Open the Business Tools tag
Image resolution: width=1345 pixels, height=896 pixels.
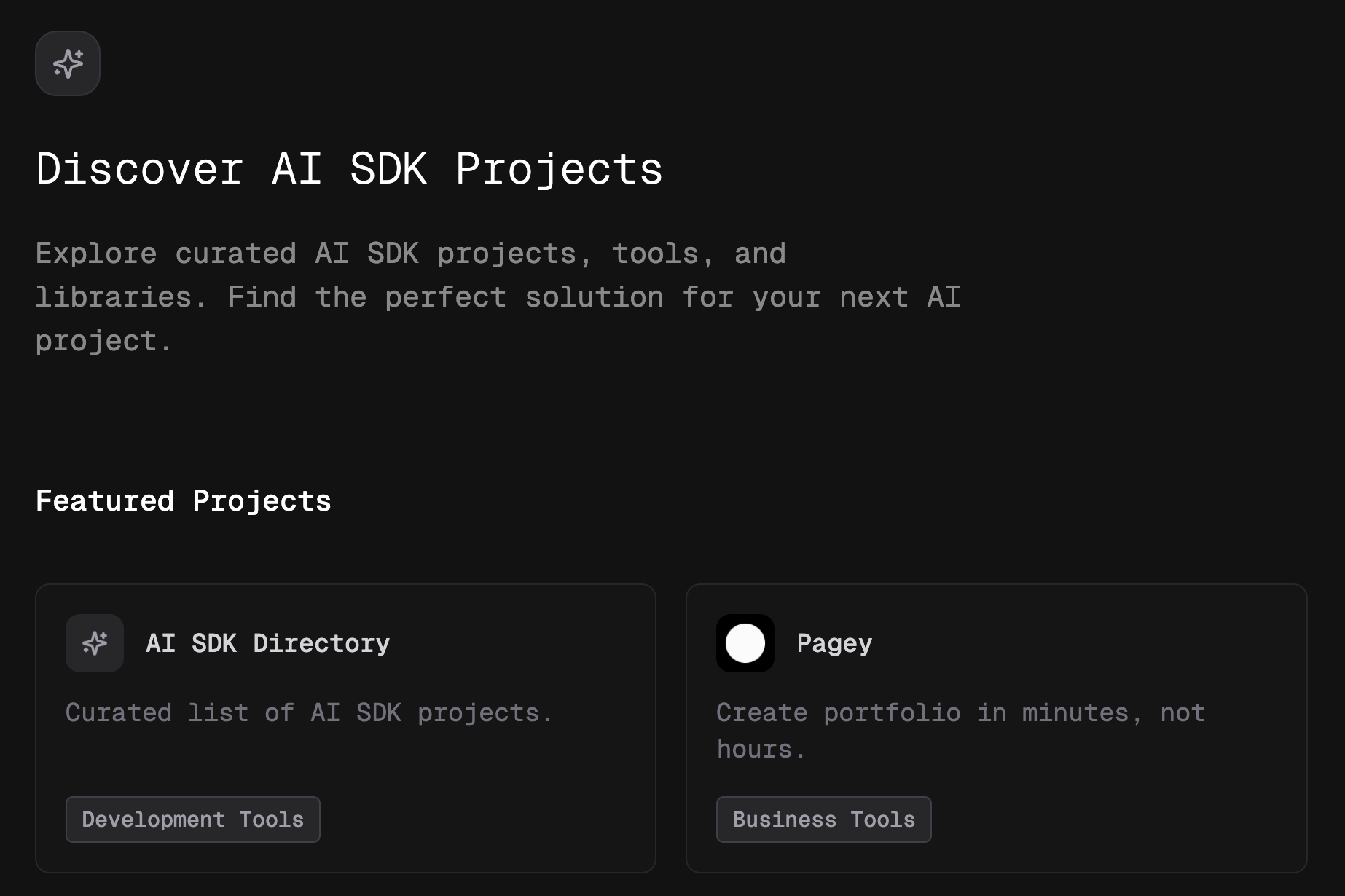click(x=823, y=820)
